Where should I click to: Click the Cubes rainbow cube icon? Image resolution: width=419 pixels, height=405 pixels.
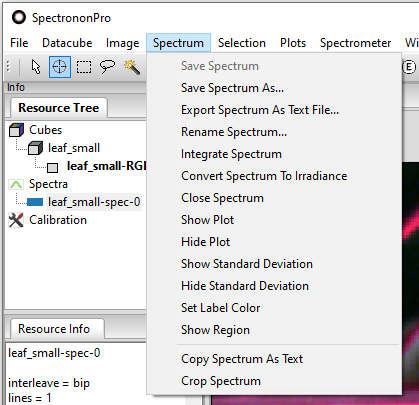click(16, 130)
